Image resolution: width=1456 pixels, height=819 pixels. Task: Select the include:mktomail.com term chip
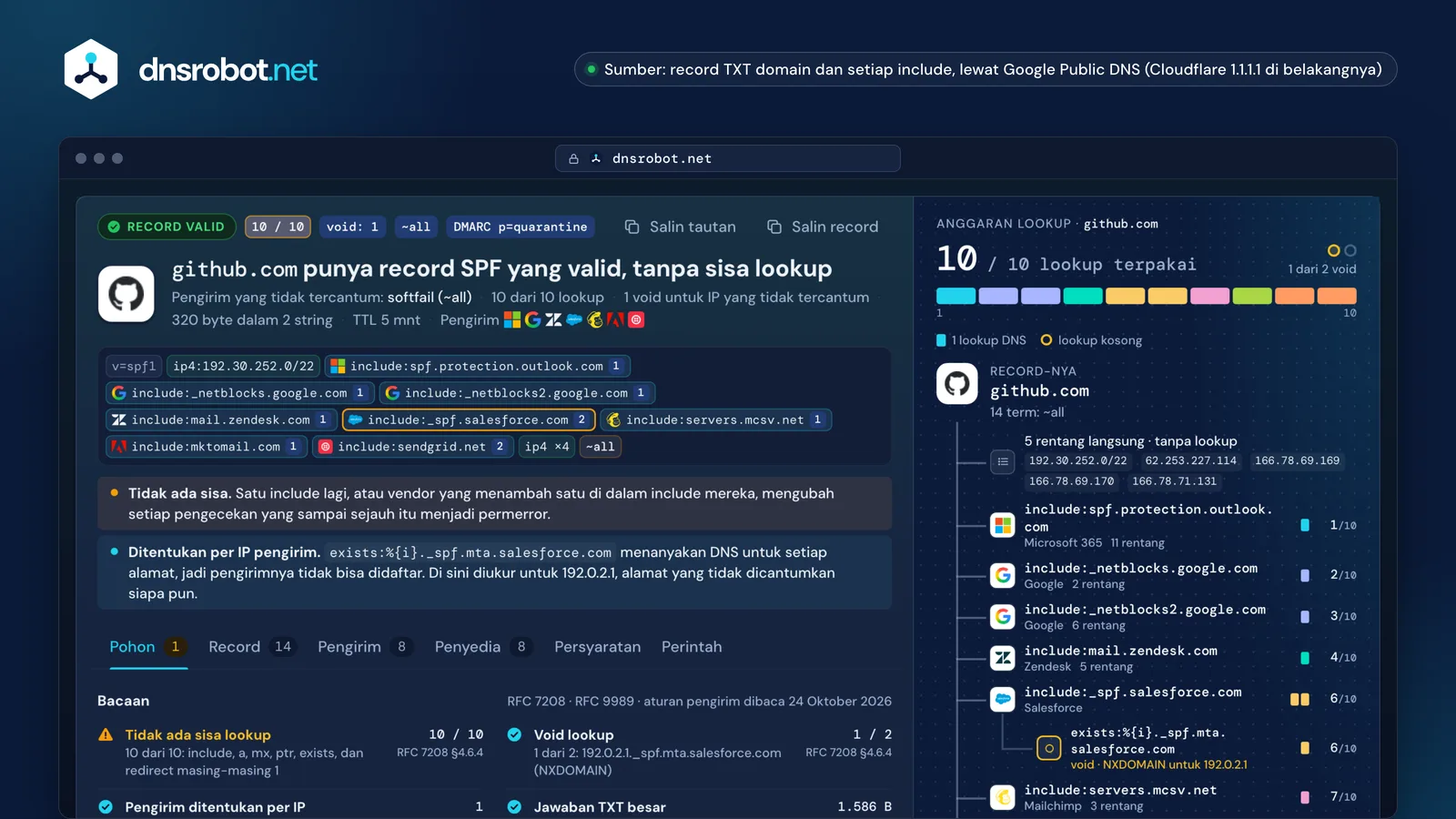206,446
